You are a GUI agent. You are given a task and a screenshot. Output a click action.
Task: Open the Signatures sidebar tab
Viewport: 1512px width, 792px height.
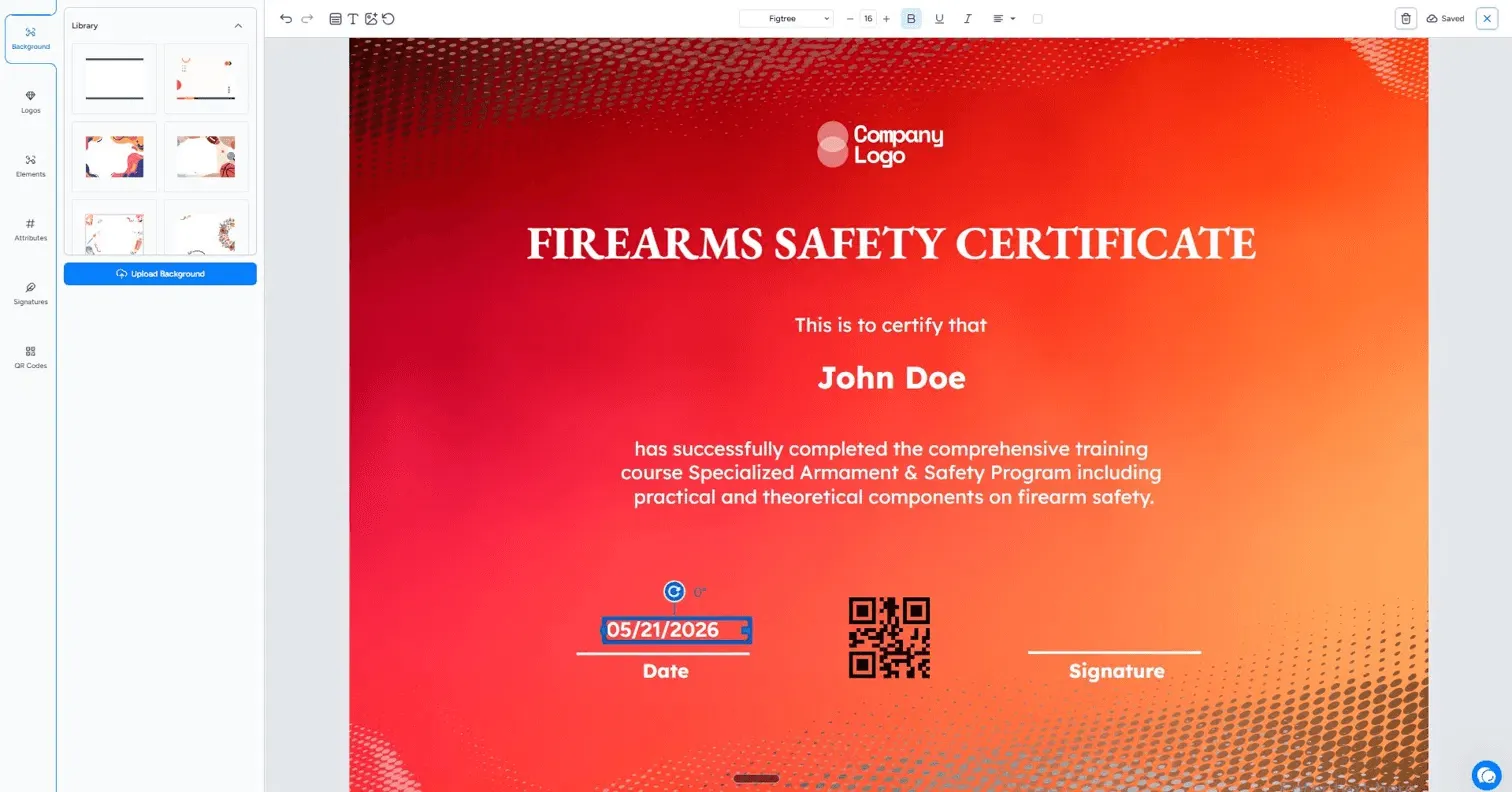coord(31,292)
